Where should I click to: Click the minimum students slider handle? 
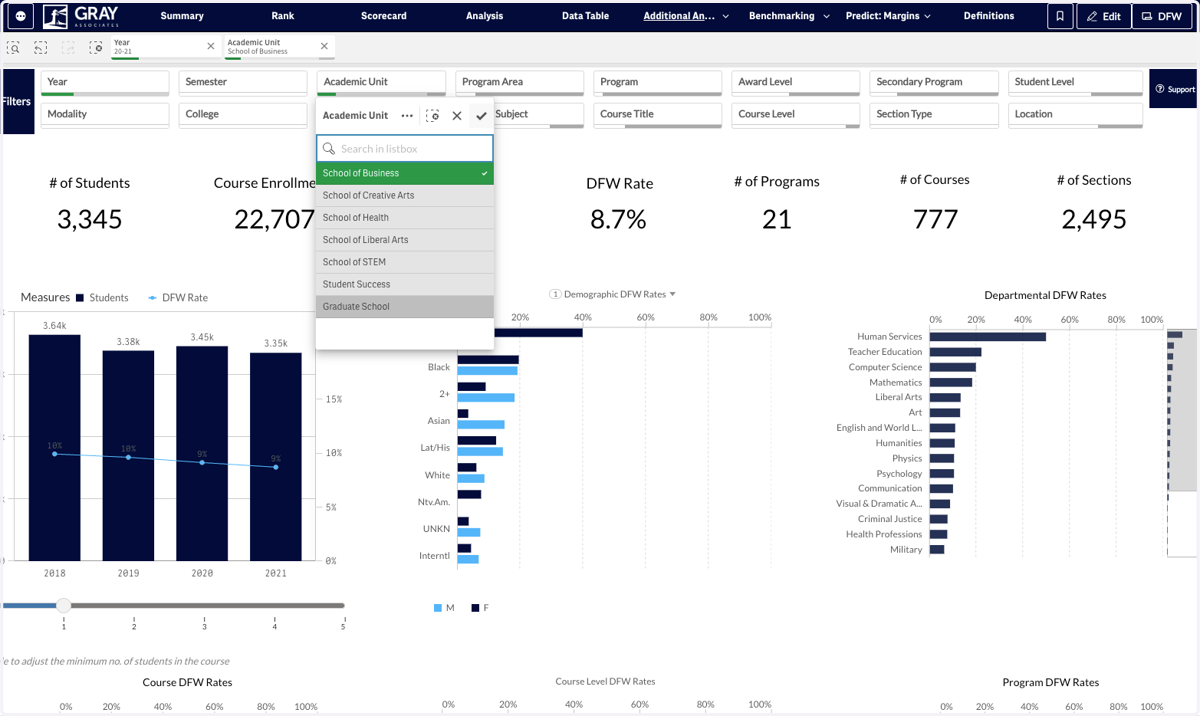coord(63,605)
